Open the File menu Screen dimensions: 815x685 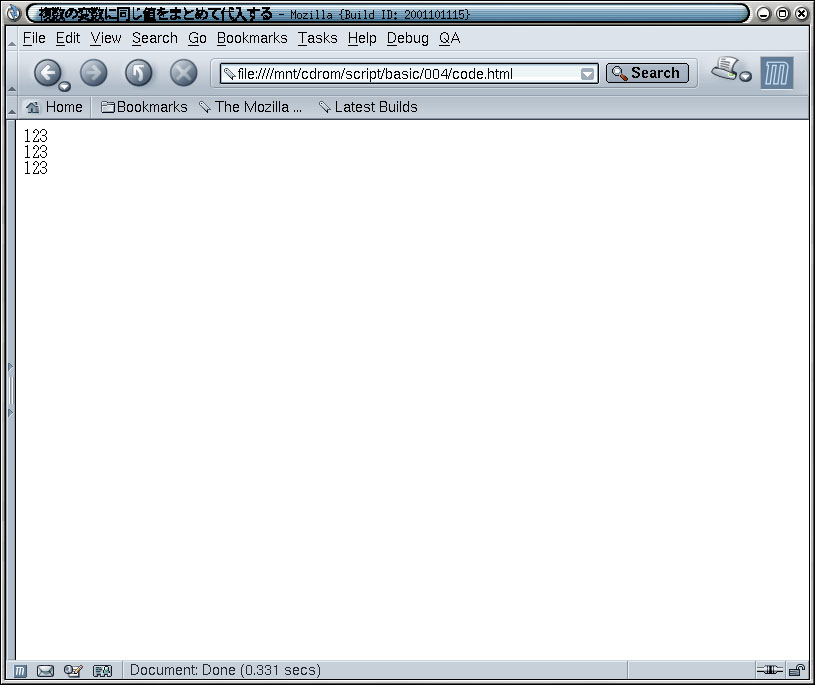34,38
